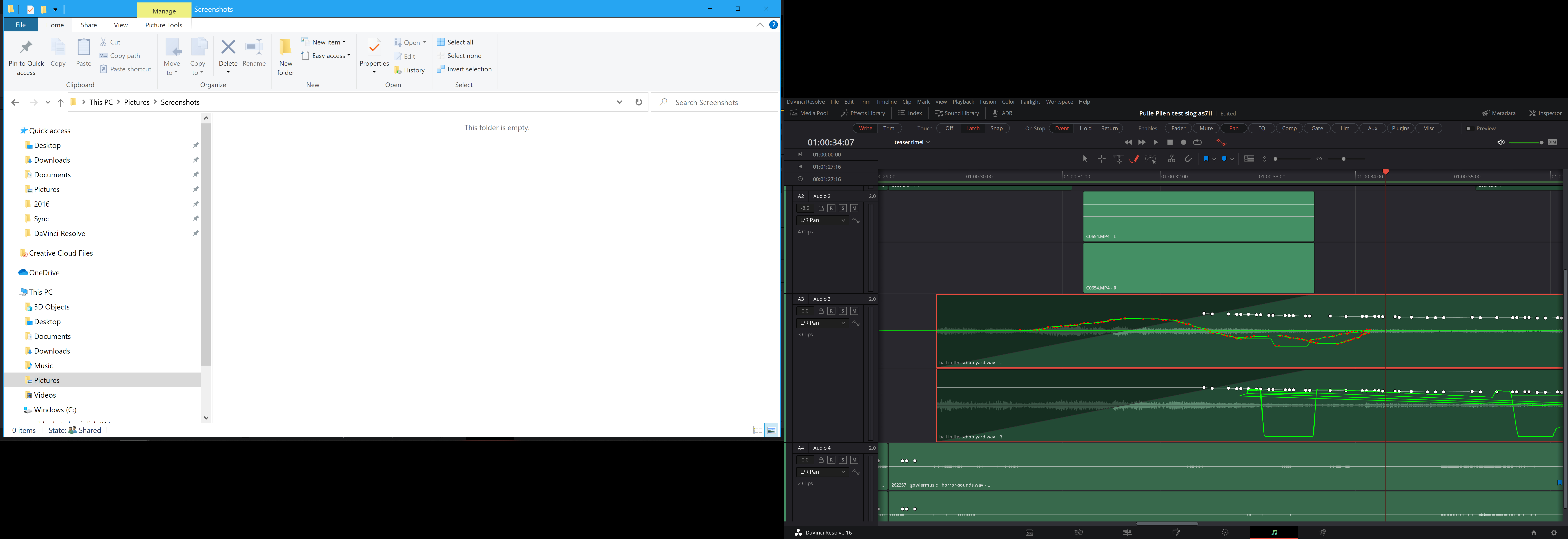This screenshot has height=539, width=1568.
Task: Switch to the Edit page icon
Action: (1127, 532)
